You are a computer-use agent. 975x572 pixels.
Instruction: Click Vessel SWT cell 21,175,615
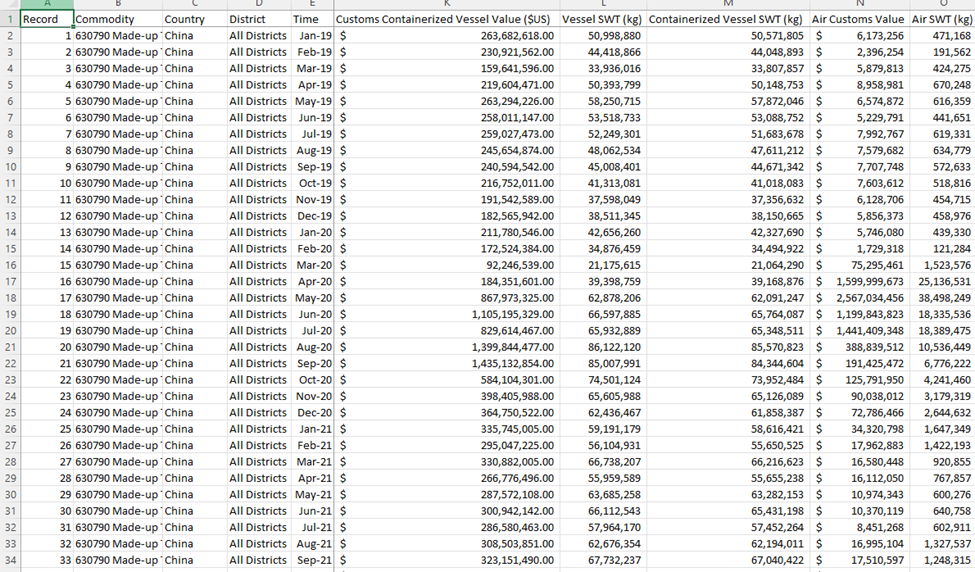tap(603, 265)
